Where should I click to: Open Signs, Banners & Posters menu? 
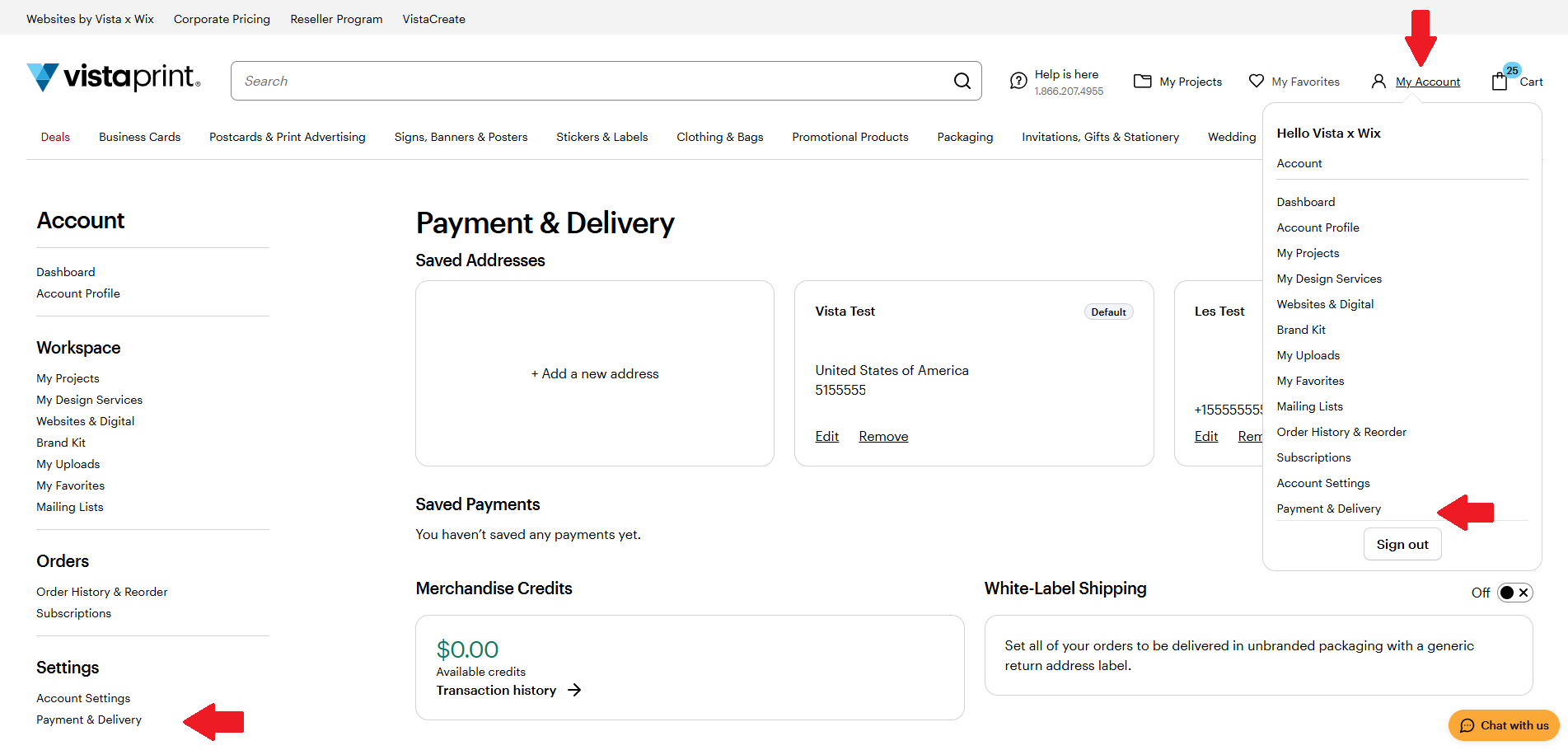pos(461,137)
